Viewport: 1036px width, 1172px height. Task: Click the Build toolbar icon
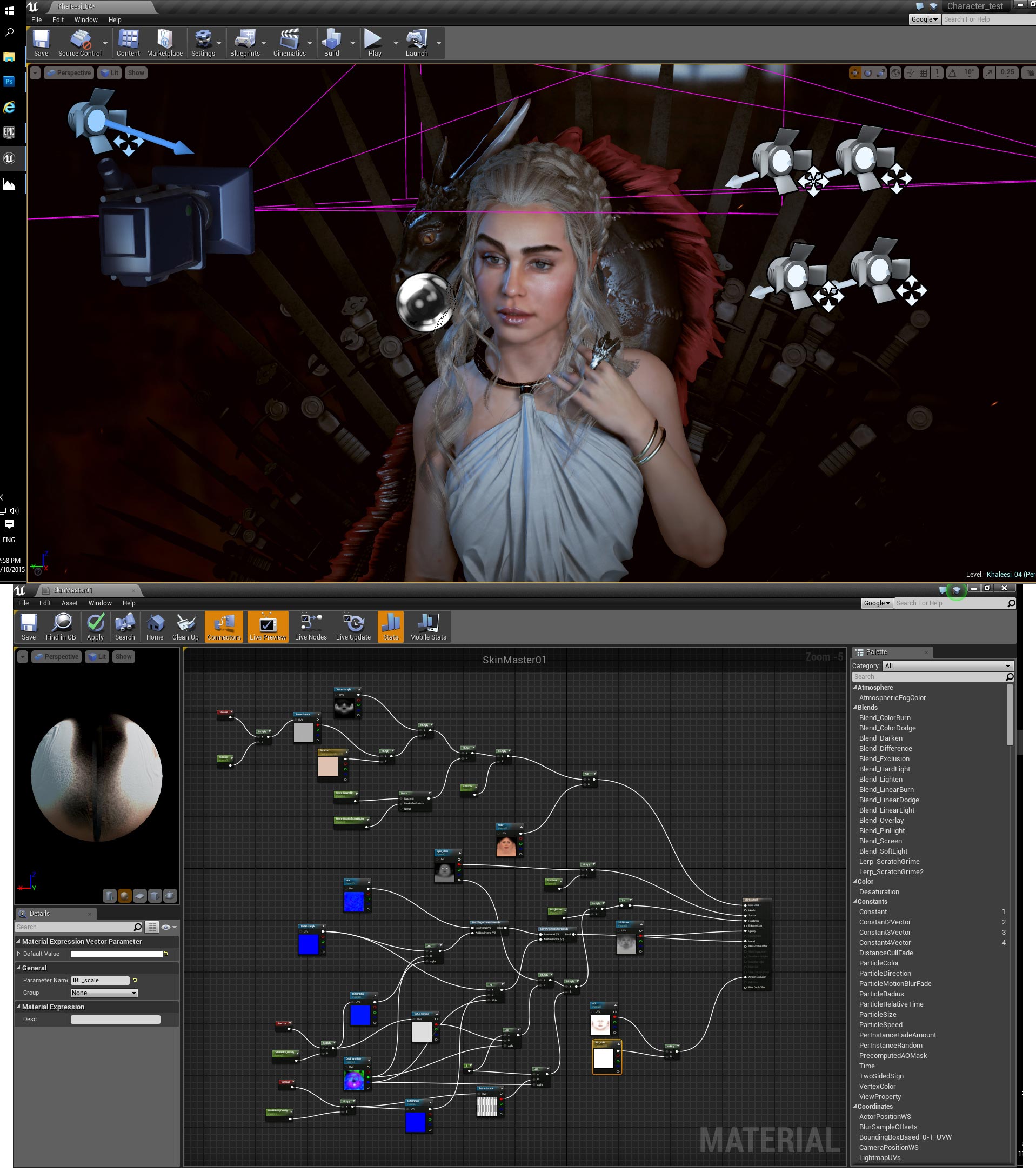pos(331,43)
